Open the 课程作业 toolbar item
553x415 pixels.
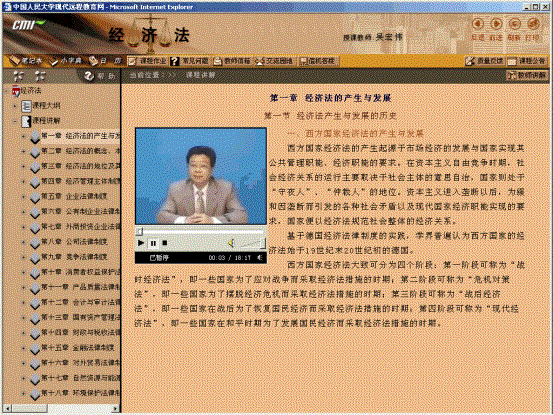(147, 61)
